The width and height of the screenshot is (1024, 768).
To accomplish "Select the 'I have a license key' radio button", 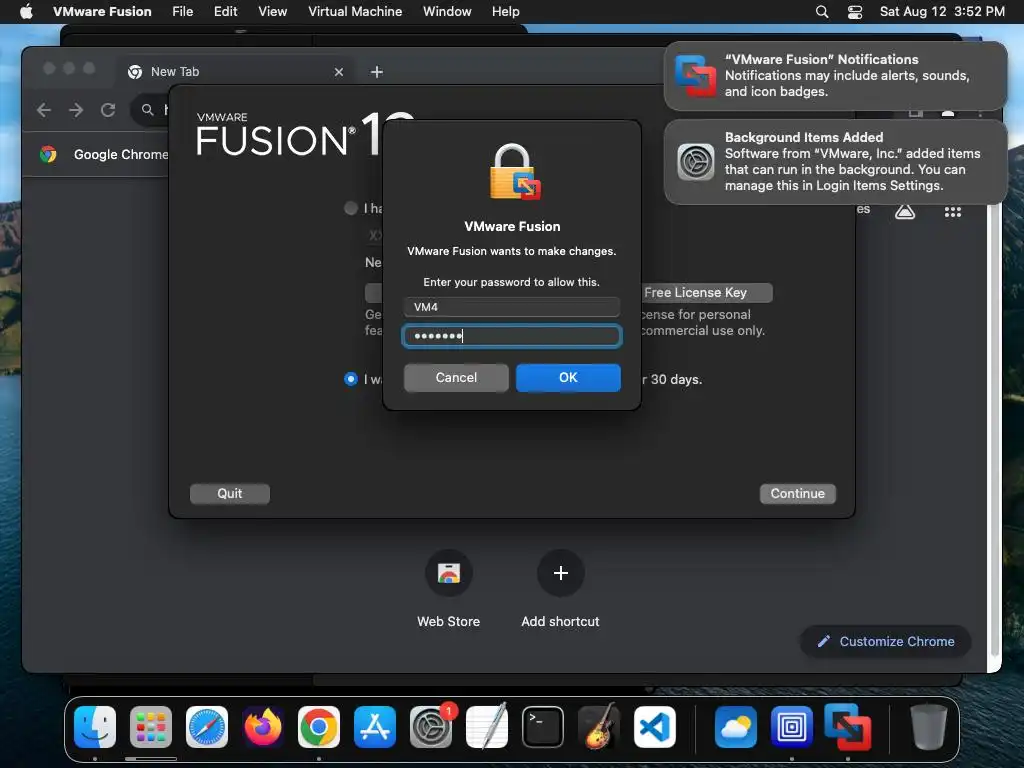I will coord(351,208).
